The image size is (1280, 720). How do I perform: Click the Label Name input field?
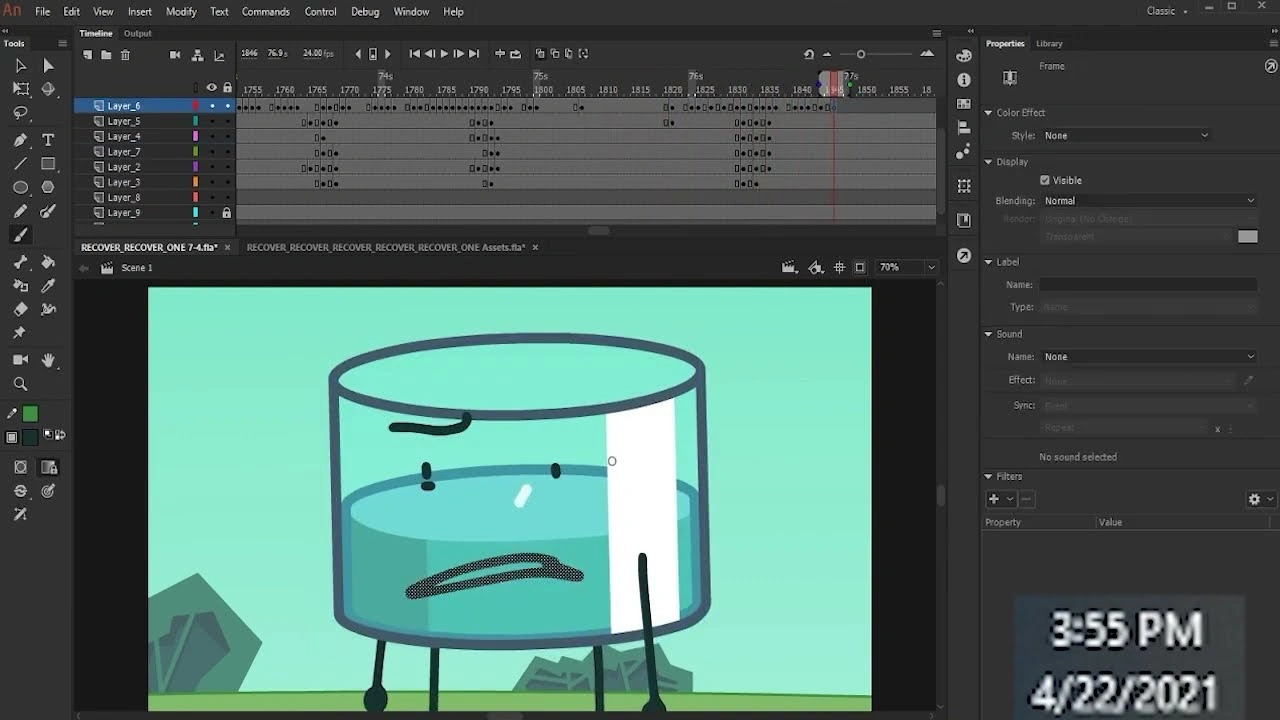click(1149, 285)
